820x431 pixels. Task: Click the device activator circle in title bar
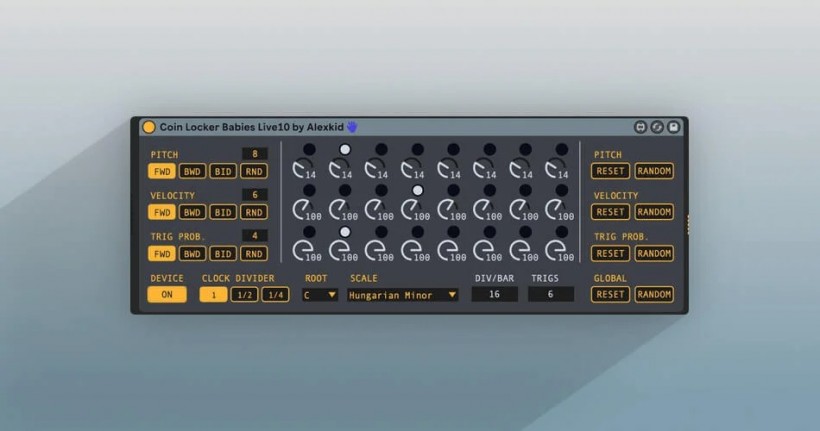point(149,127)
